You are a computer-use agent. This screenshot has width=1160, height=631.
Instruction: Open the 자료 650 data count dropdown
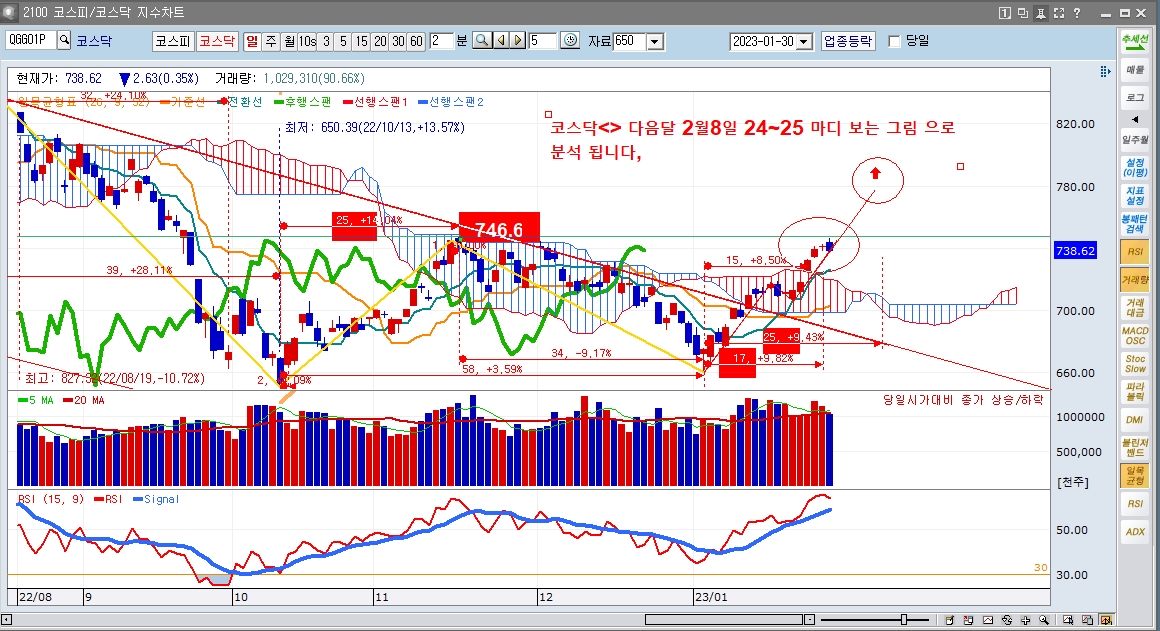(x=655, y=41)
